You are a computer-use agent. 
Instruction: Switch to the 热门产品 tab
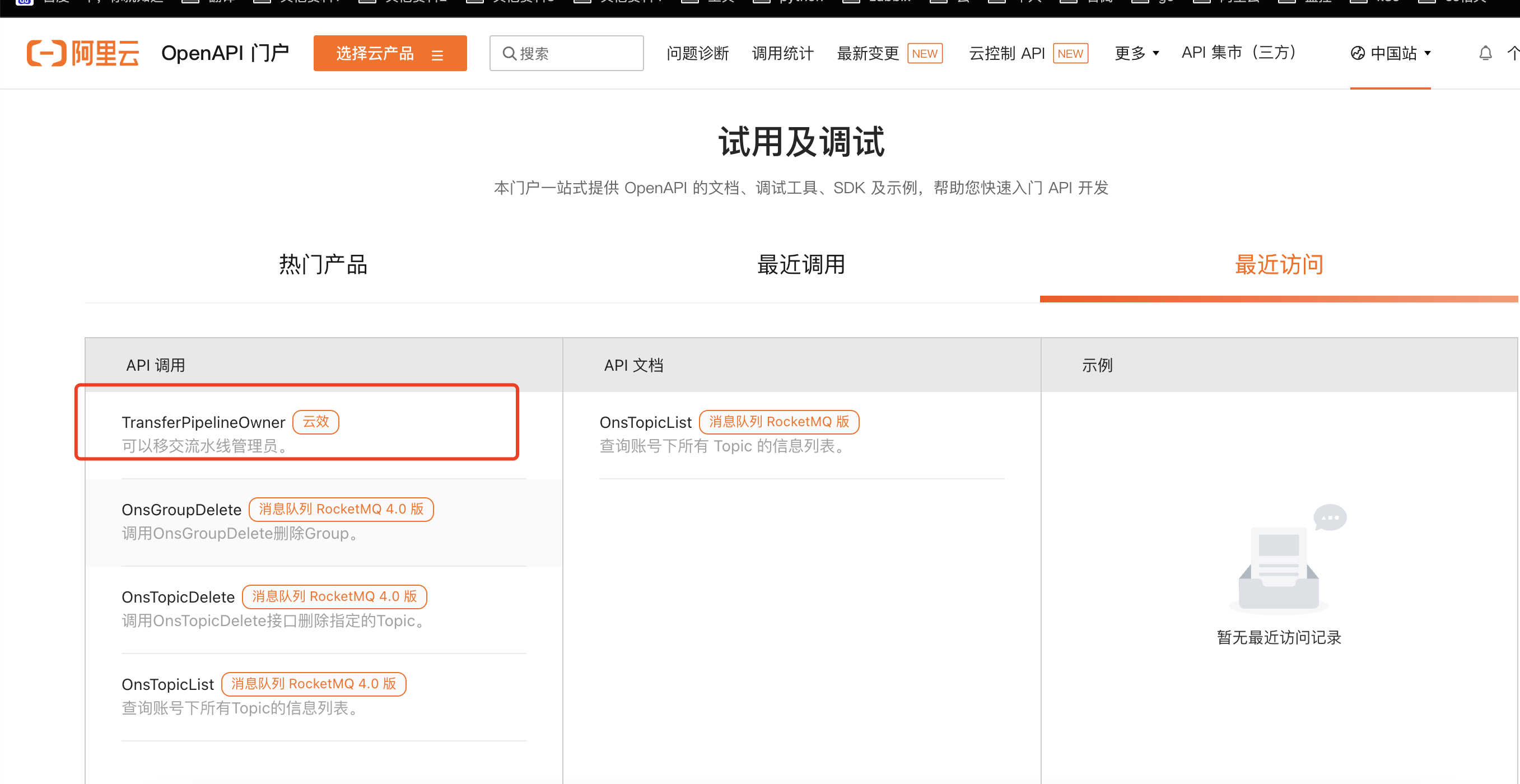tap(323, 264)
